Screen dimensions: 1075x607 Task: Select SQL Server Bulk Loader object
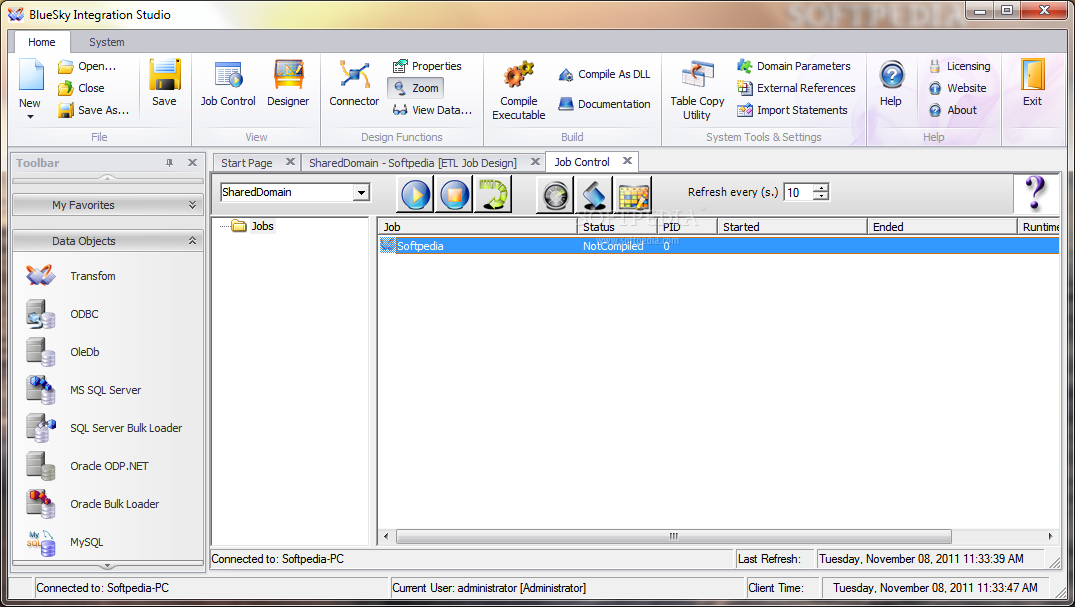tap(104, 428)
